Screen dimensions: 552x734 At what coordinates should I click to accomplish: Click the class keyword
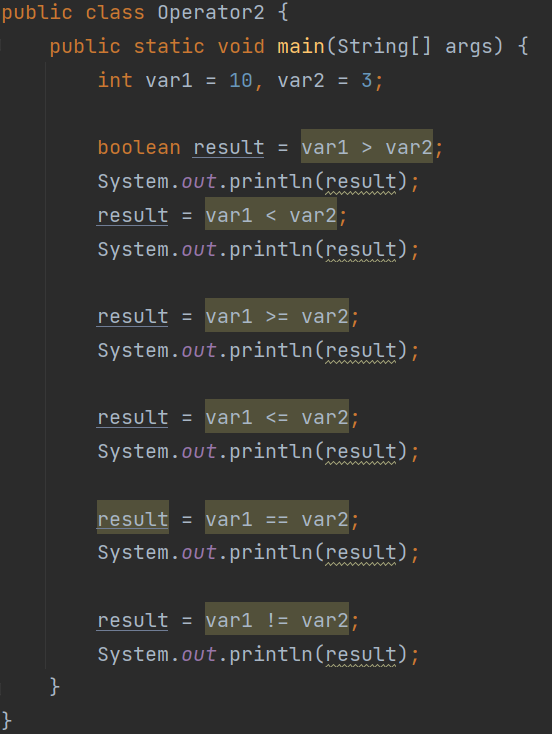pyautogui.click(x=115, y=13)
